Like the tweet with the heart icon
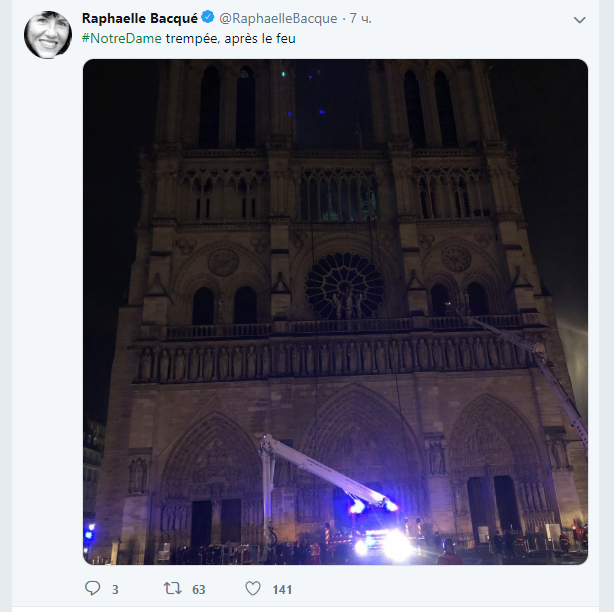 tap(253, 589)
